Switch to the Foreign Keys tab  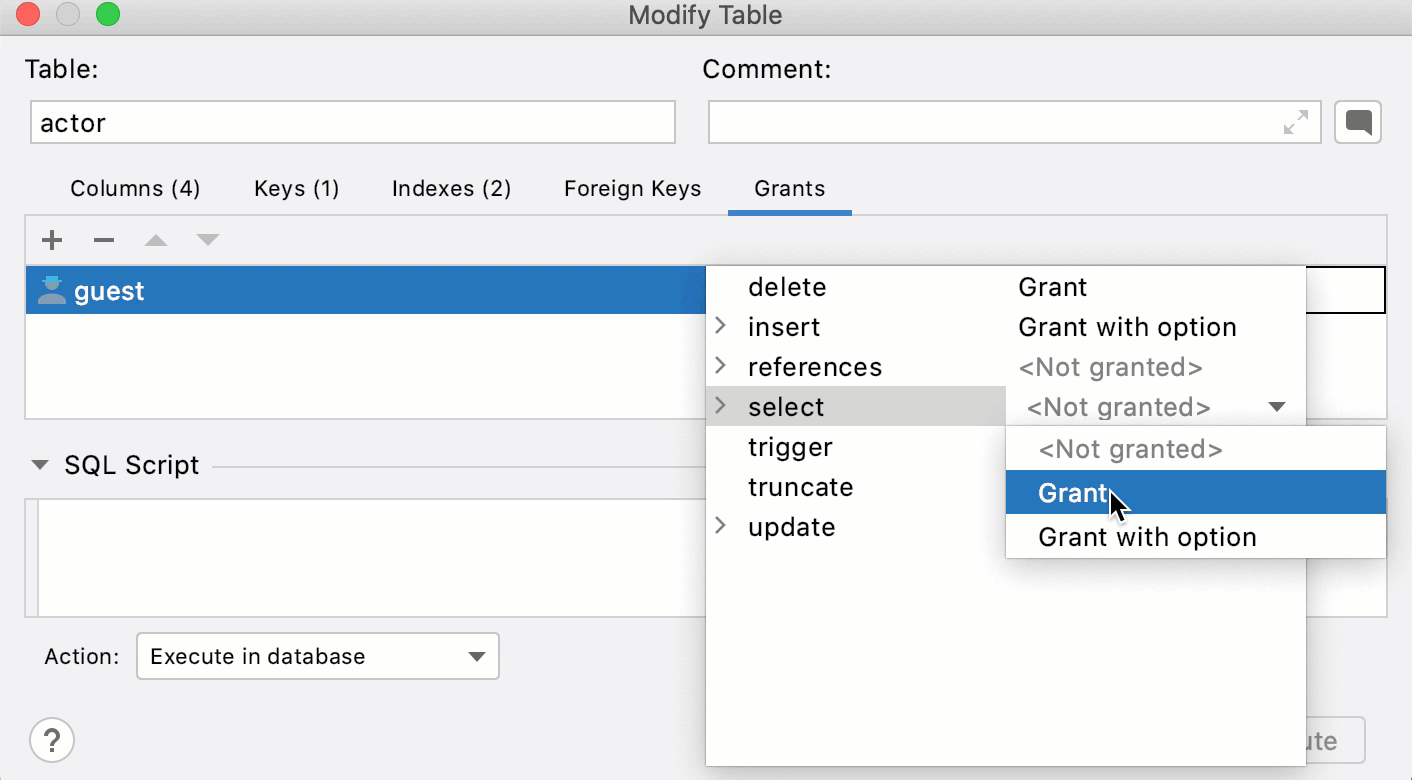(632, 189)
